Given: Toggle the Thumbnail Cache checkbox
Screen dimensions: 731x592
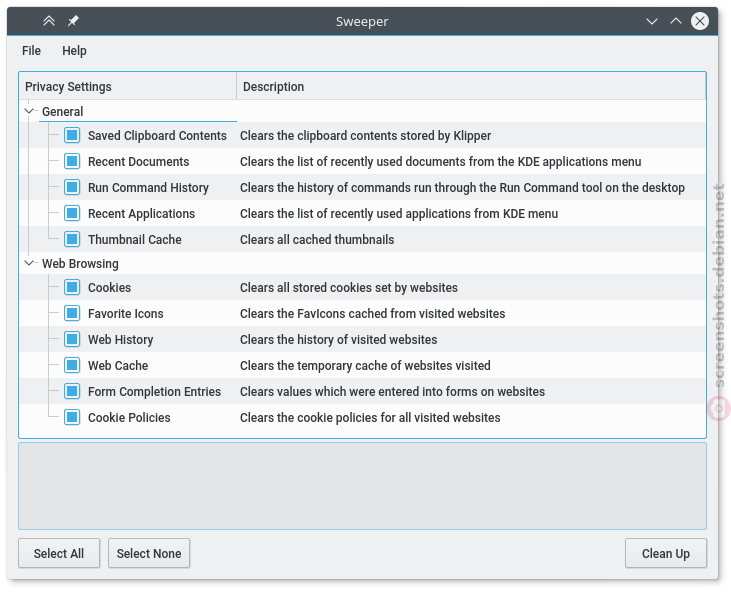Looking at the screenshot, I should coord(72,239).
